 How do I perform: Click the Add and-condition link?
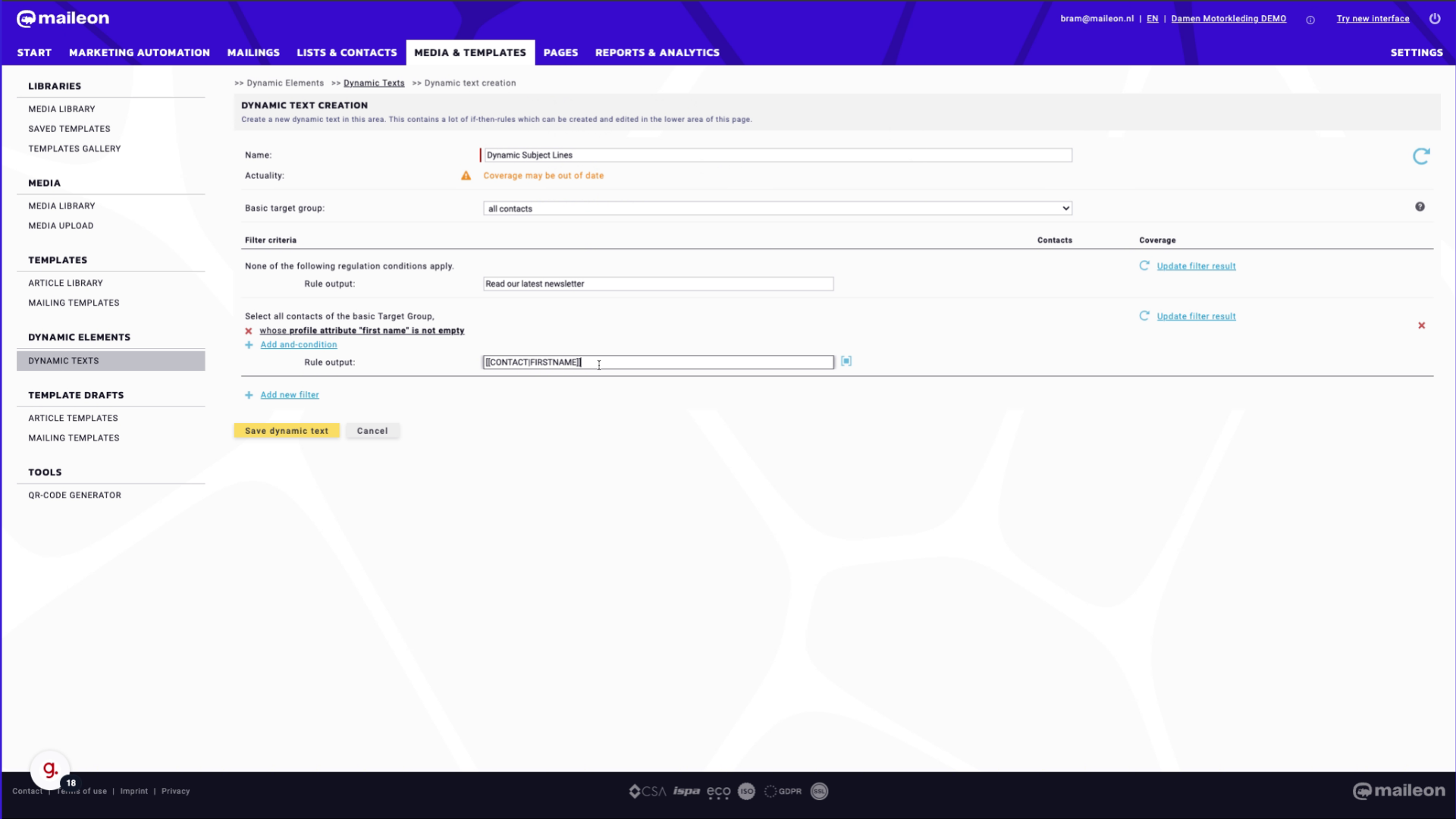tap(299, 344)
